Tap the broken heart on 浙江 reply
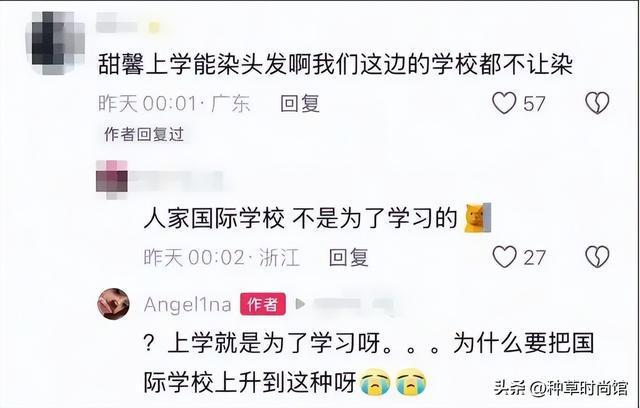 (x=597, y=257)
